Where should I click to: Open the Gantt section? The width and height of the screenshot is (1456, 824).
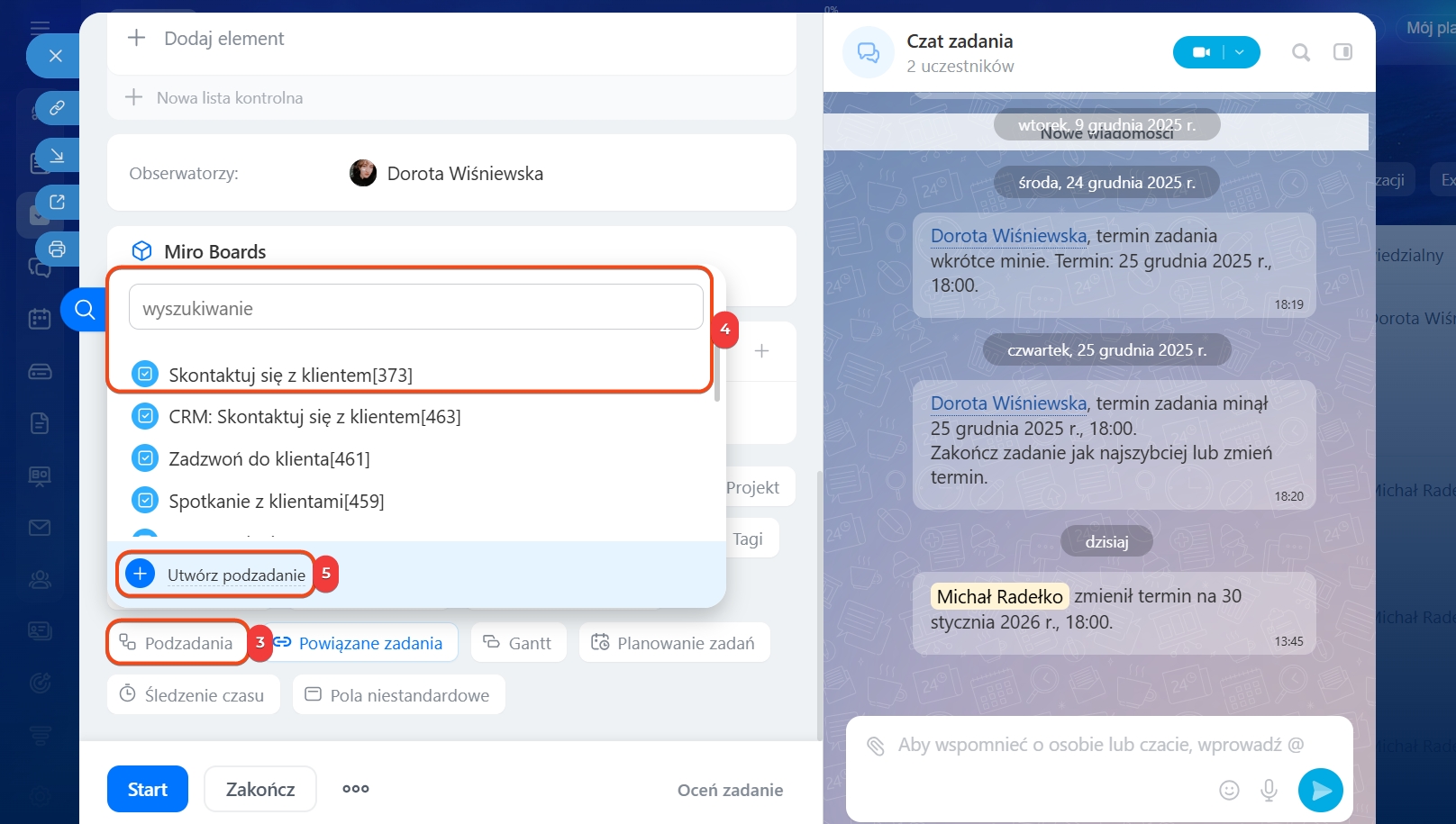[x=518, y=643]
